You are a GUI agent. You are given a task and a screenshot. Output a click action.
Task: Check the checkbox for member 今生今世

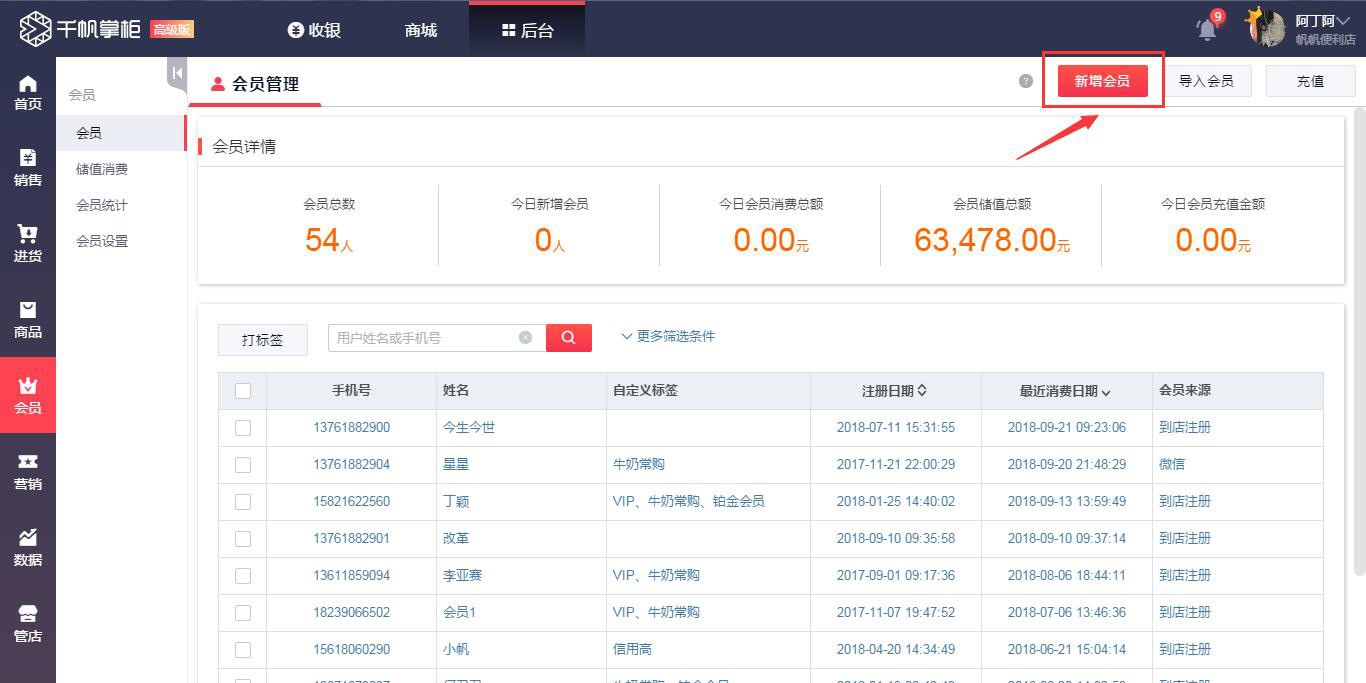tap(242, 427)
